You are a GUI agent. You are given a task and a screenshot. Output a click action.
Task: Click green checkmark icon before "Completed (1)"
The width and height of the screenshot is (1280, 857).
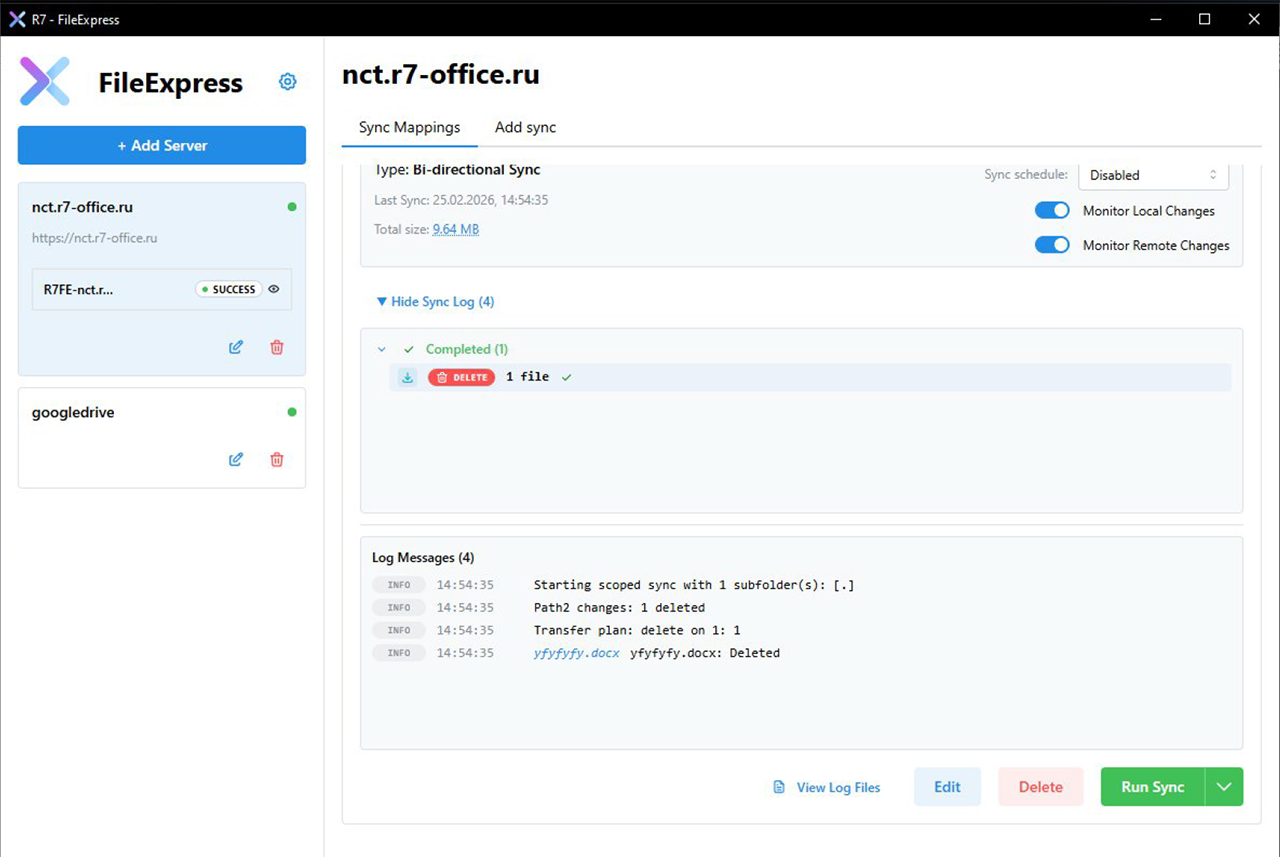[x=408, y=350]
